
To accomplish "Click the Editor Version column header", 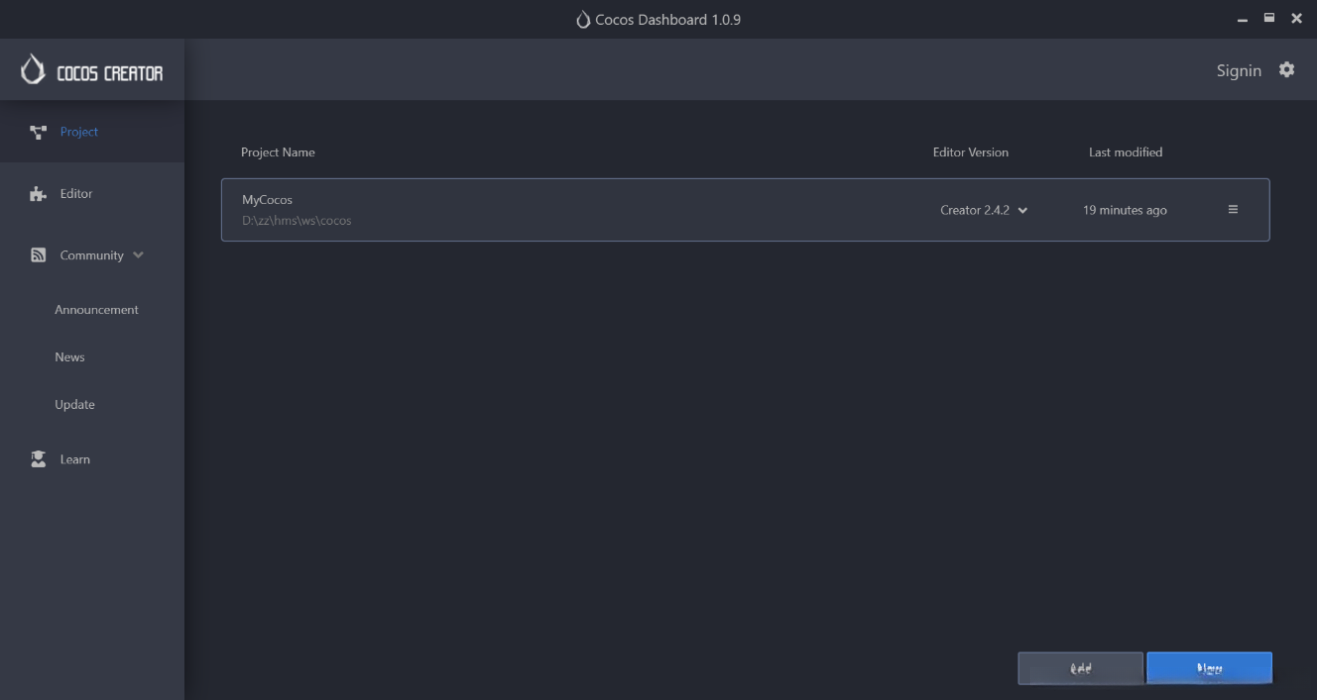I will [970, 153].
